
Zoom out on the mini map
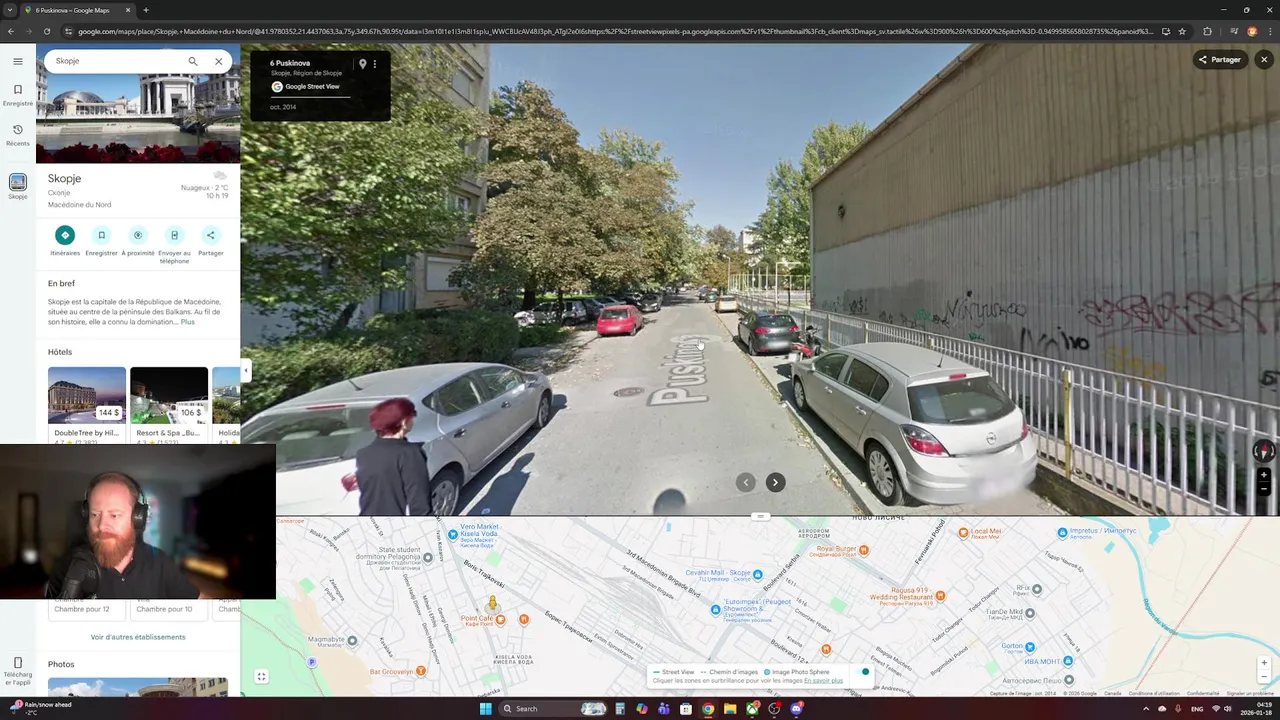[x=1264, y=678]
